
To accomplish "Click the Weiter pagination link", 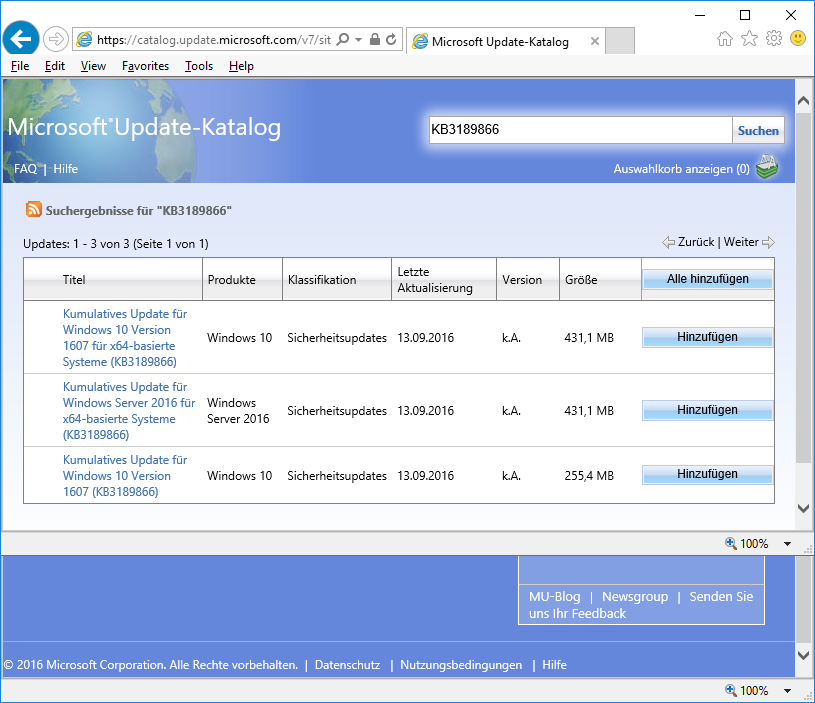I will pos(741,242).
